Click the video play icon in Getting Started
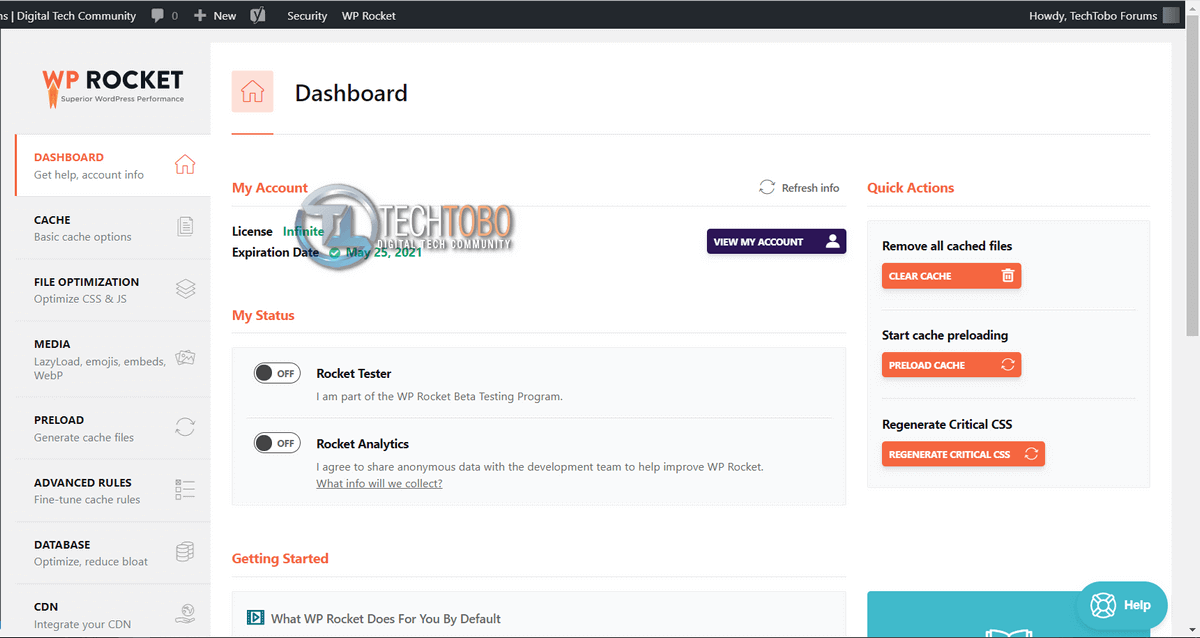This screenshot has width=1200, height=638. (x=256, y=618)
